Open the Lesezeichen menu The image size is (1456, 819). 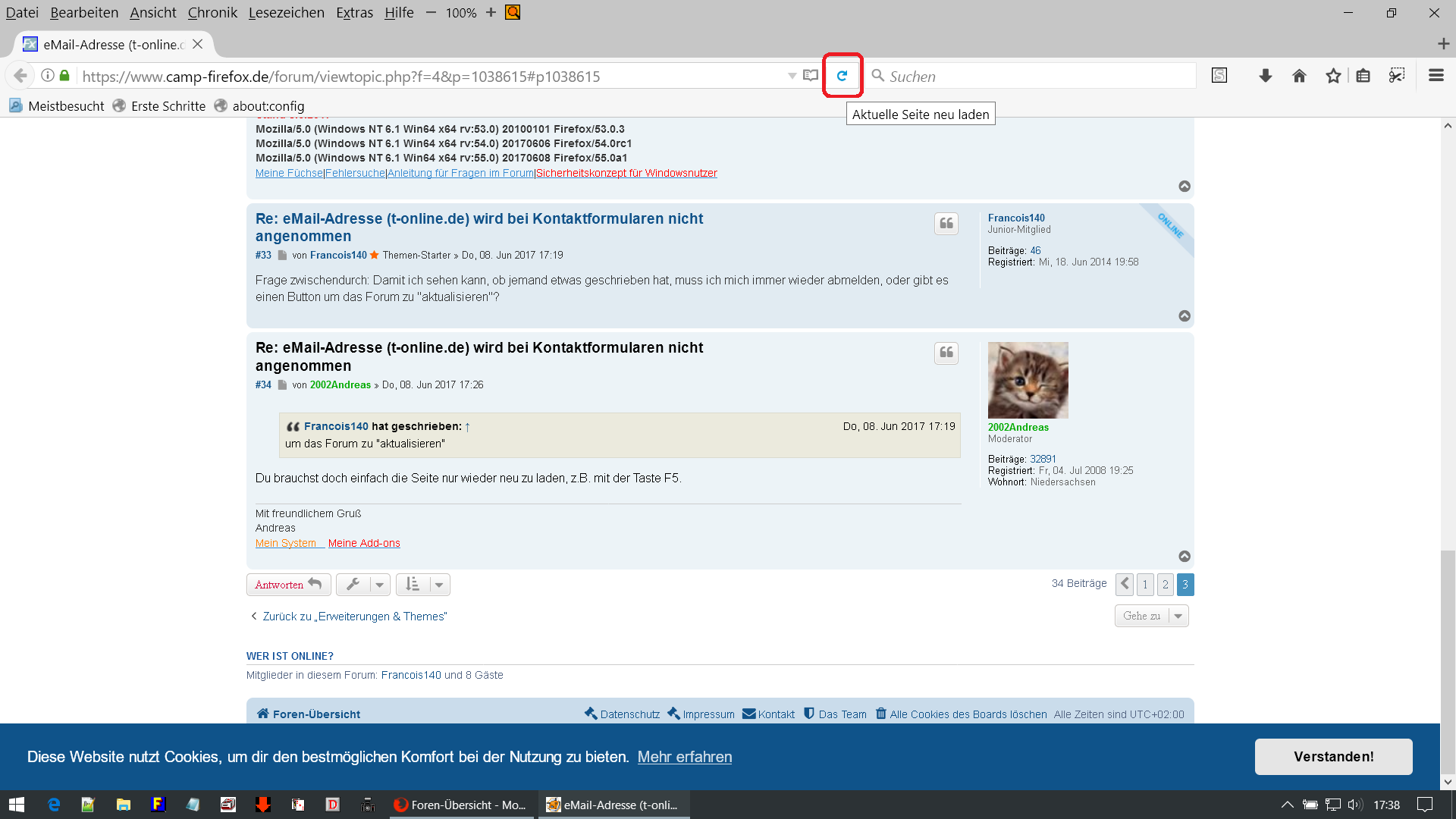(286, 13)
